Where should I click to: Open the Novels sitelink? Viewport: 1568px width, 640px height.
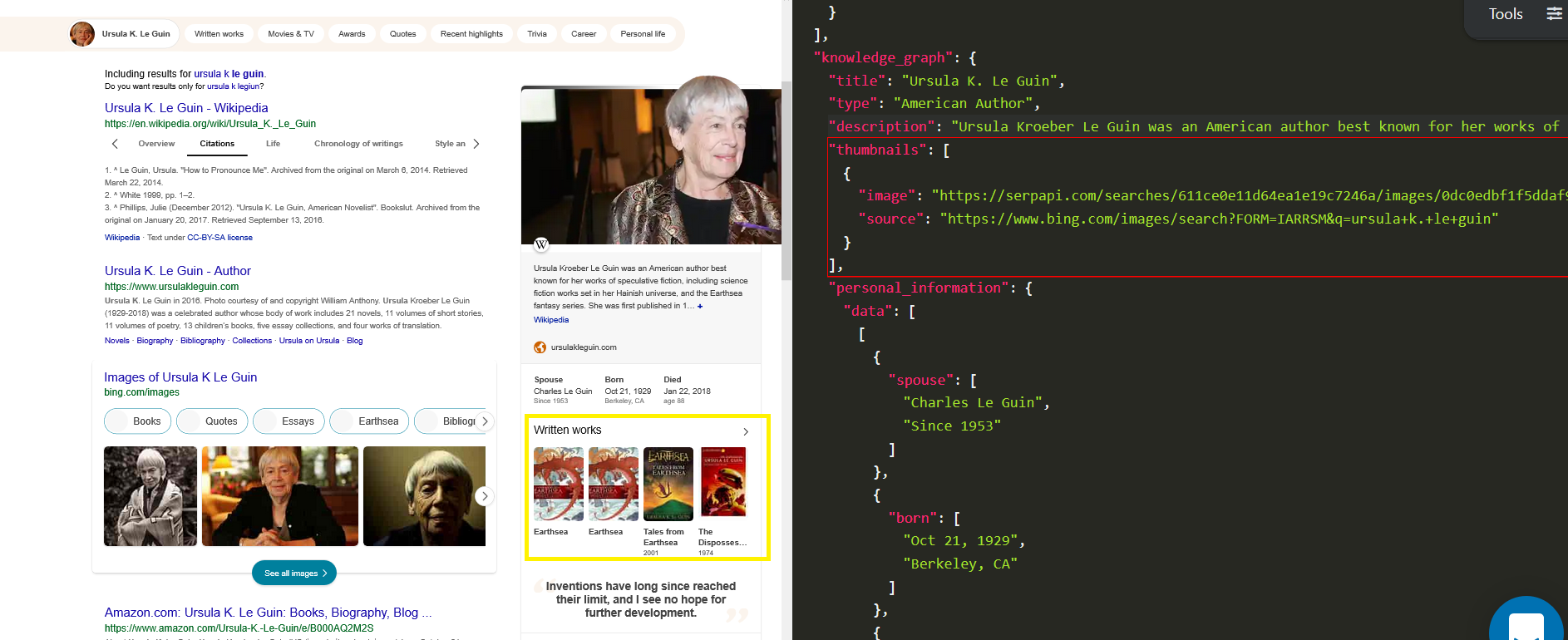tap(117, 341)
